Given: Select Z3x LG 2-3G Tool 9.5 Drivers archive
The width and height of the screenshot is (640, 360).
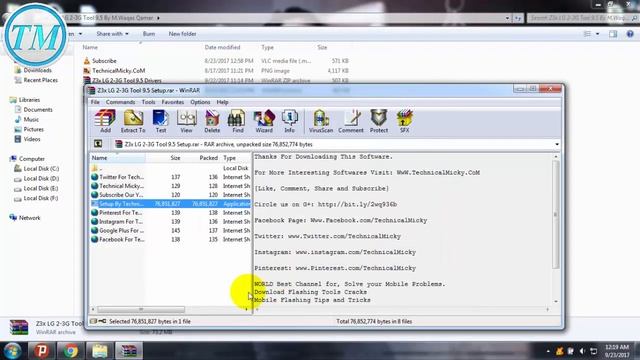Looking at the screenshot, I should point(127,80).
